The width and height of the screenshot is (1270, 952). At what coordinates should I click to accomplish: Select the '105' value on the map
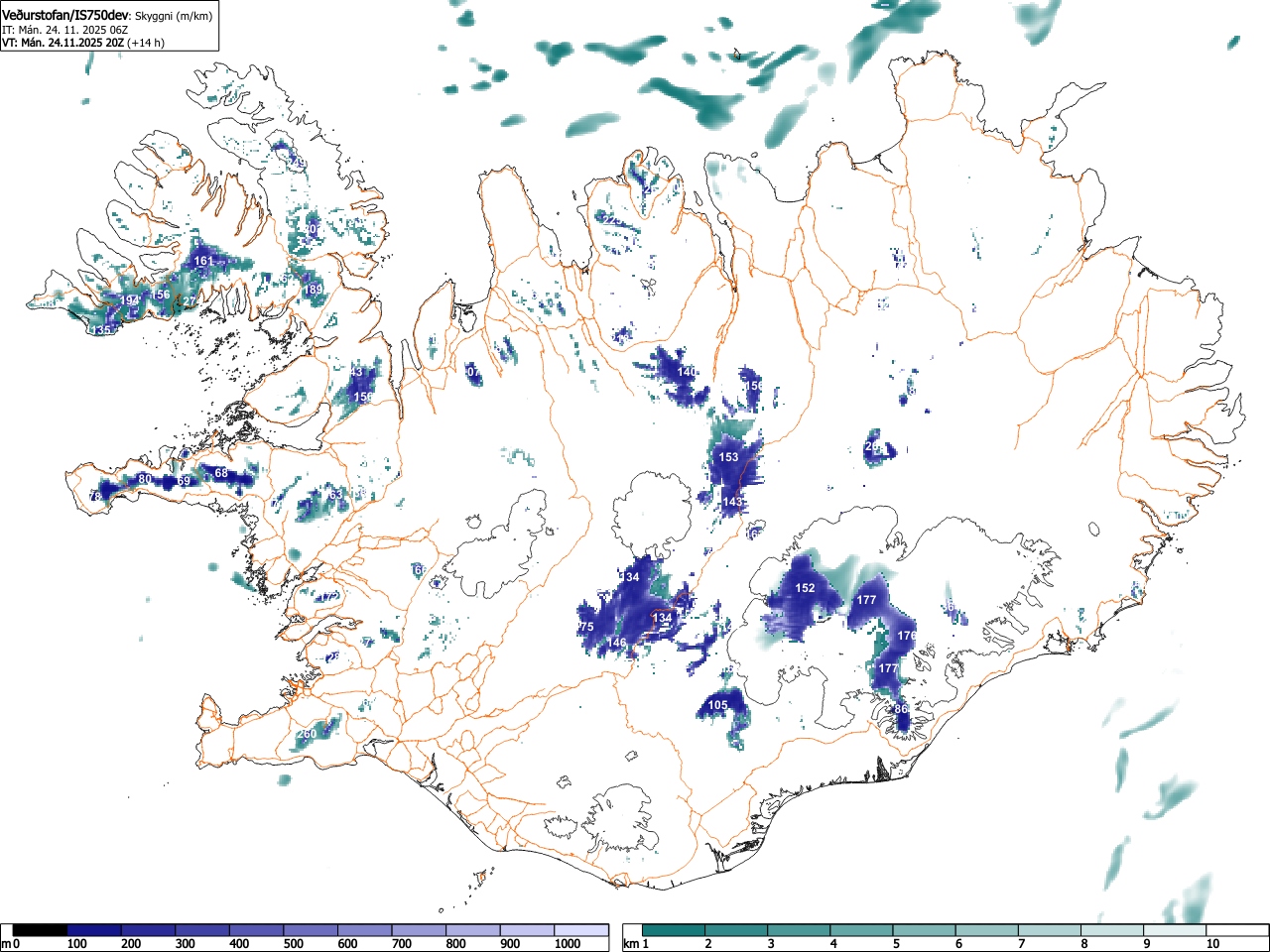point(718,705)
